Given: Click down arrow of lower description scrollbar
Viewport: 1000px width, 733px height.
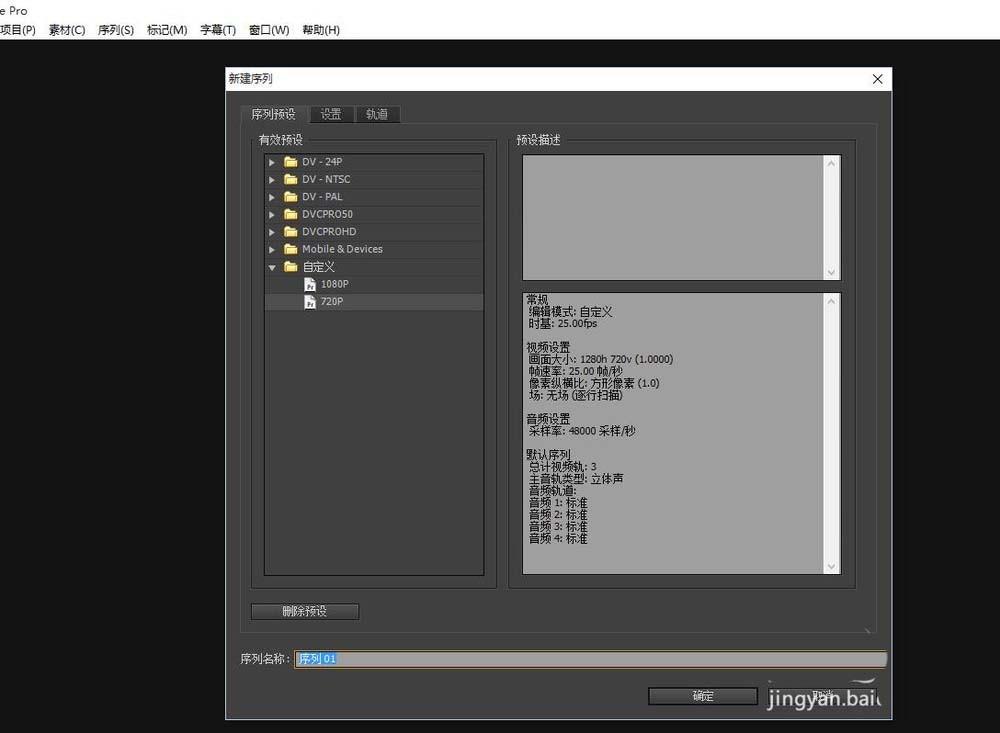Looking at the screenshot, I should [831, 566].
